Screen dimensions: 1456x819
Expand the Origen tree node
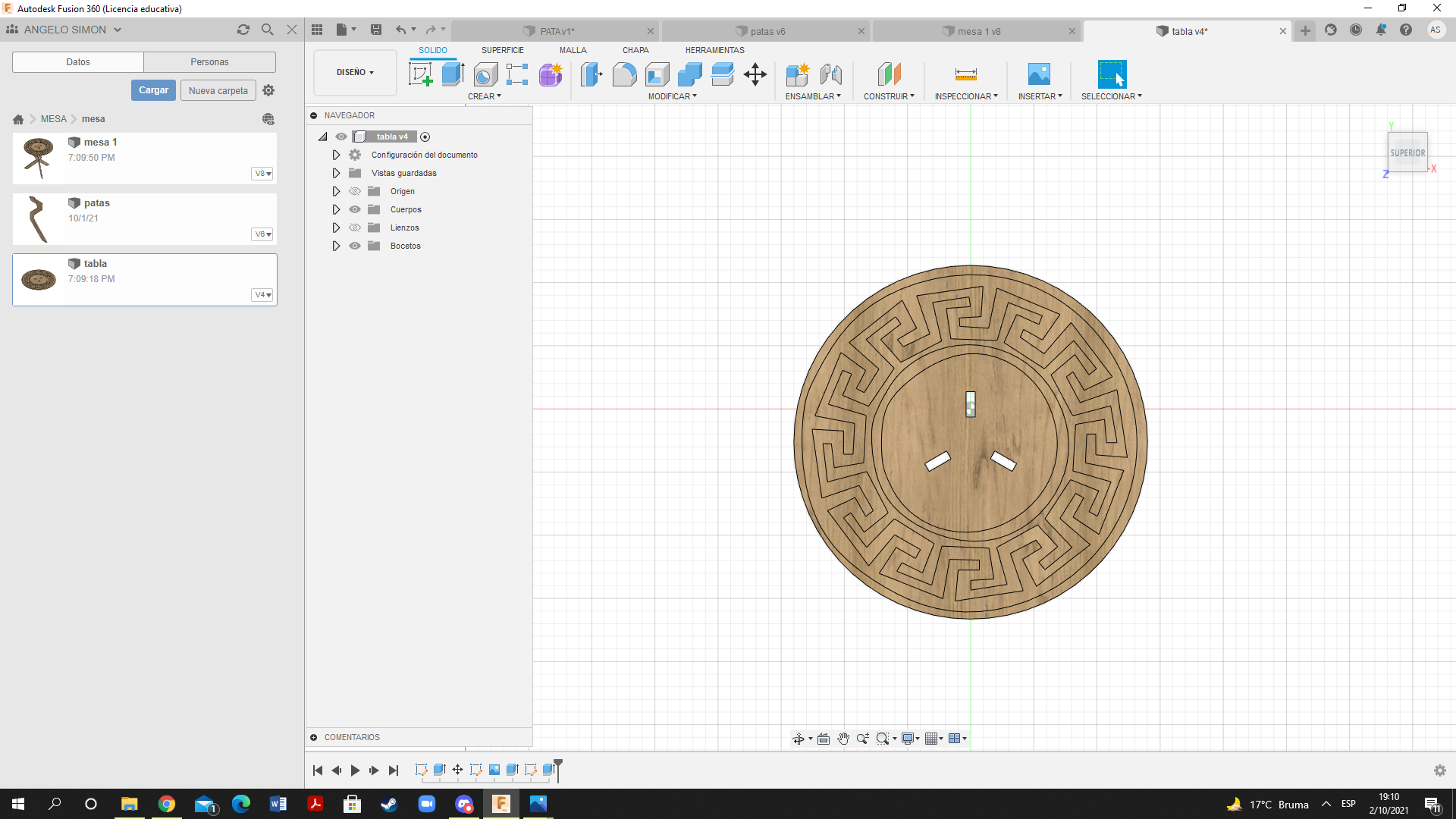[x=336, y=191]
